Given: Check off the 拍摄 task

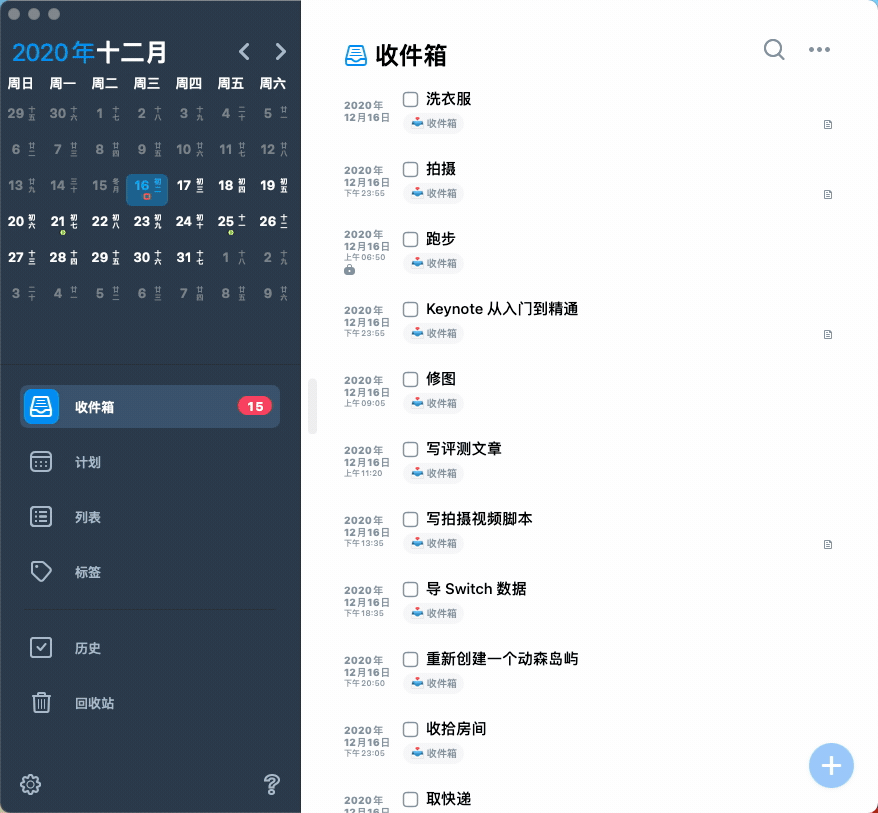Looking at the screenshot, I should 410,170.
